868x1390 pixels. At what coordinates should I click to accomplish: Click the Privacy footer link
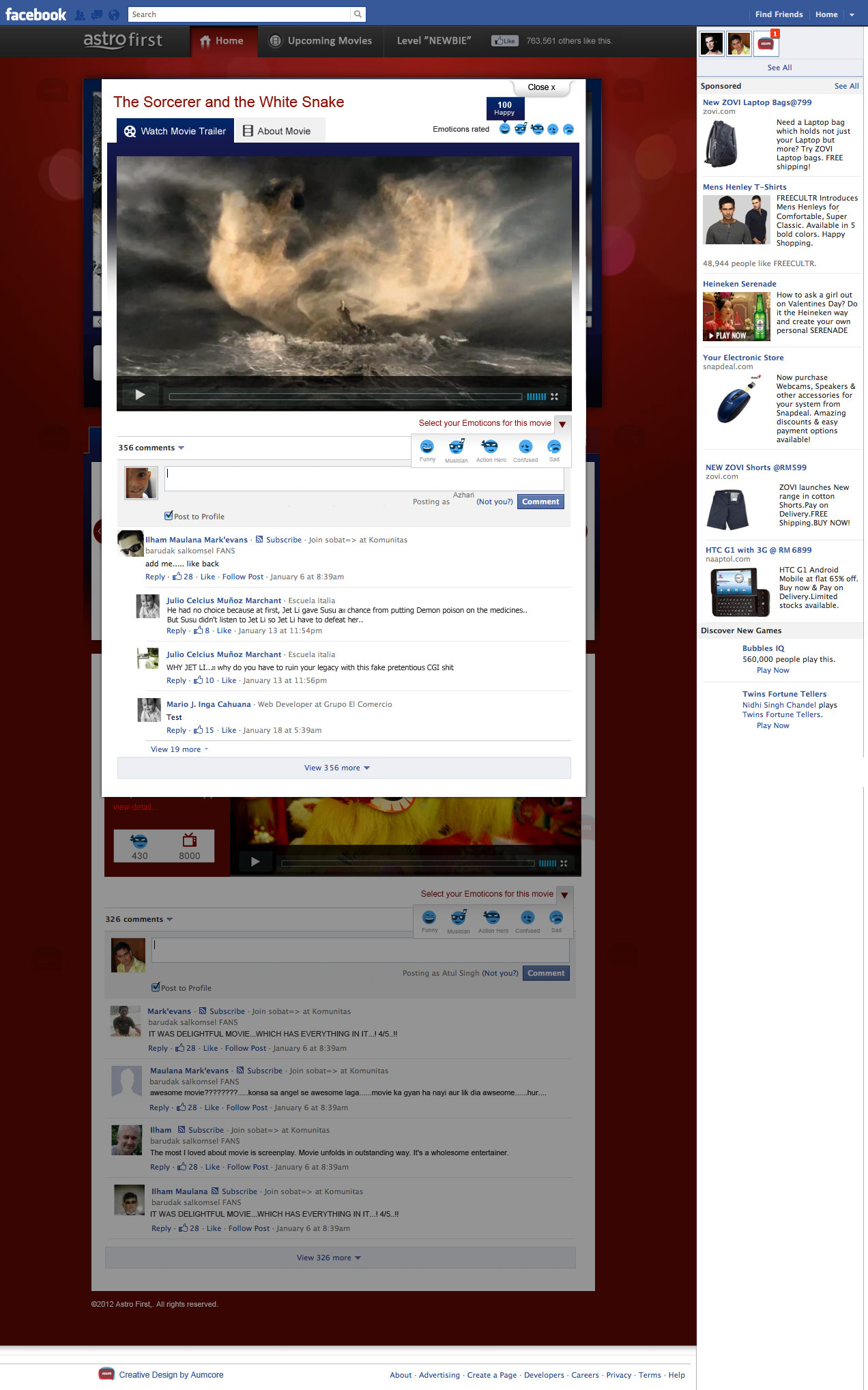619,1375
